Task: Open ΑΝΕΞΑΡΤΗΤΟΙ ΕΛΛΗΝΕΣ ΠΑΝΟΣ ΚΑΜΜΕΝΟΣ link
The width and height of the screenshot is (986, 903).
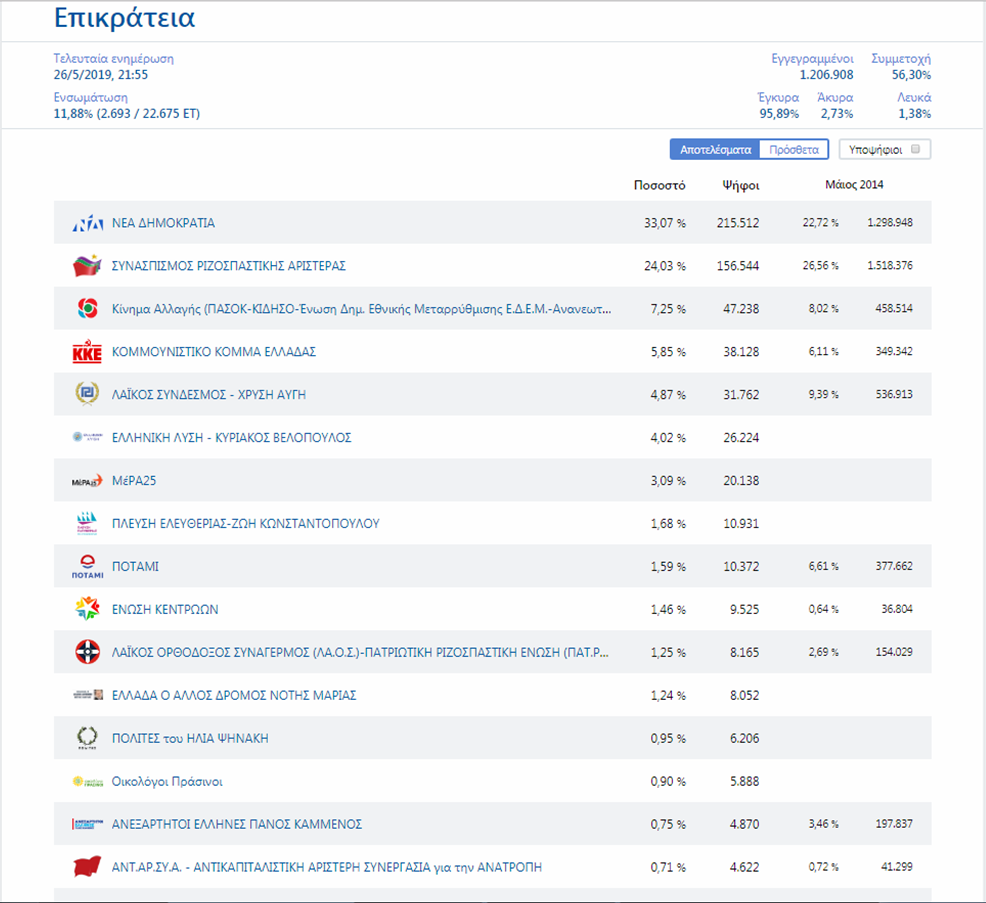Action: pyautogui.click(x=237, y=824)
